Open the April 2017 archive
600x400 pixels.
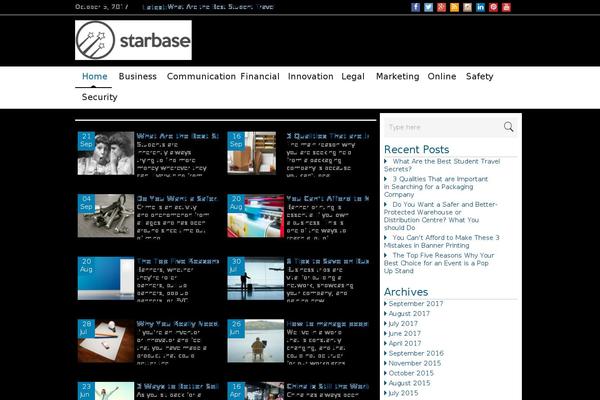point(405,343)
